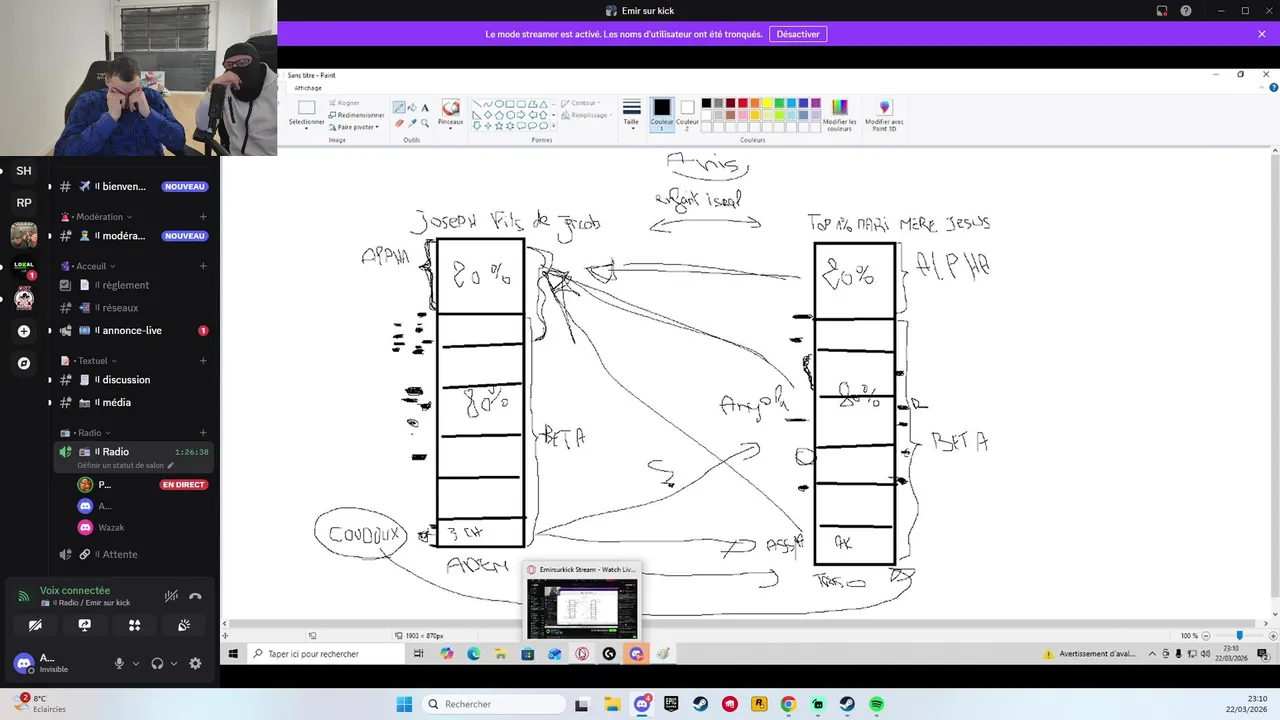Click the Windows Start button
1280x720 pixels.
(x=404, y=704)
